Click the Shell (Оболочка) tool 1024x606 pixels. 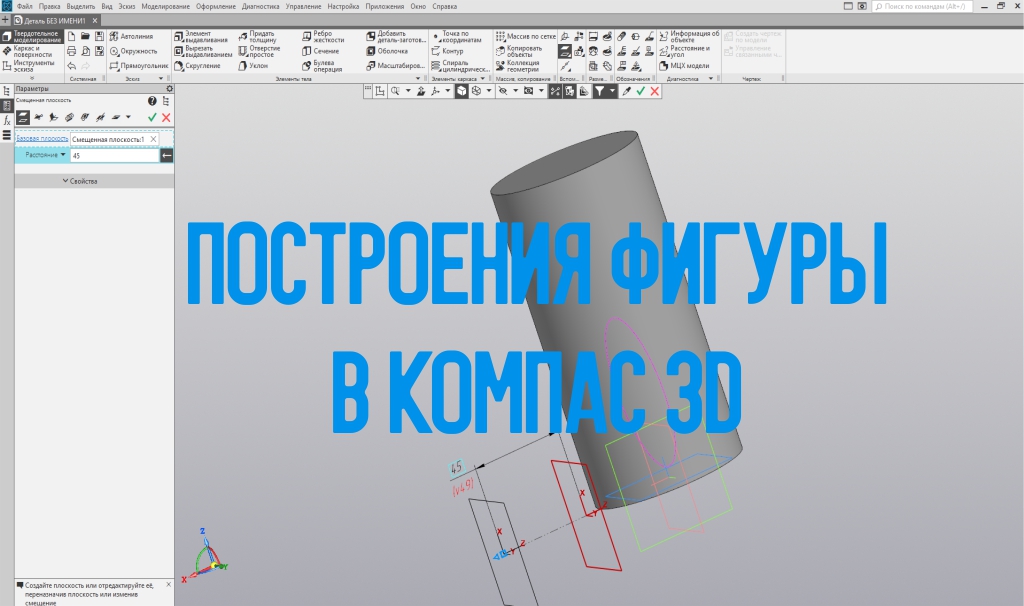coord(386,51)
